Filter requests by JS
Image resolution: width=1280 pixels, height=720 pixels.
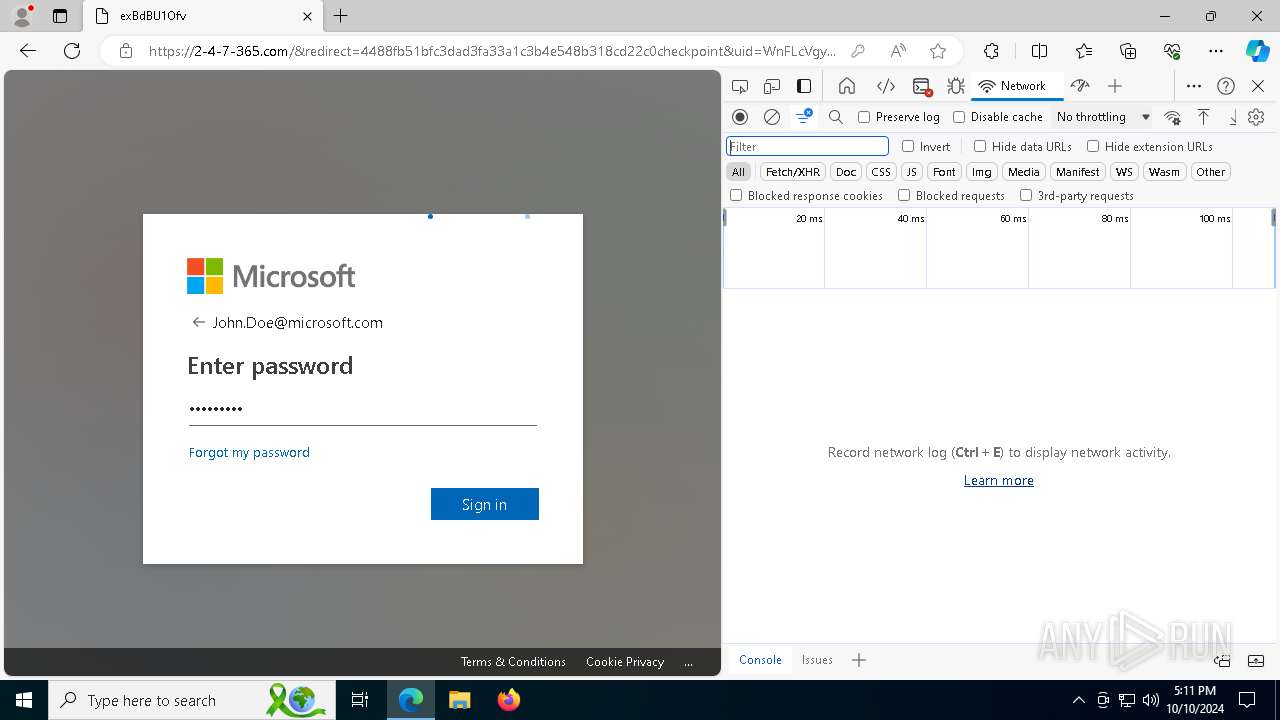911,172
